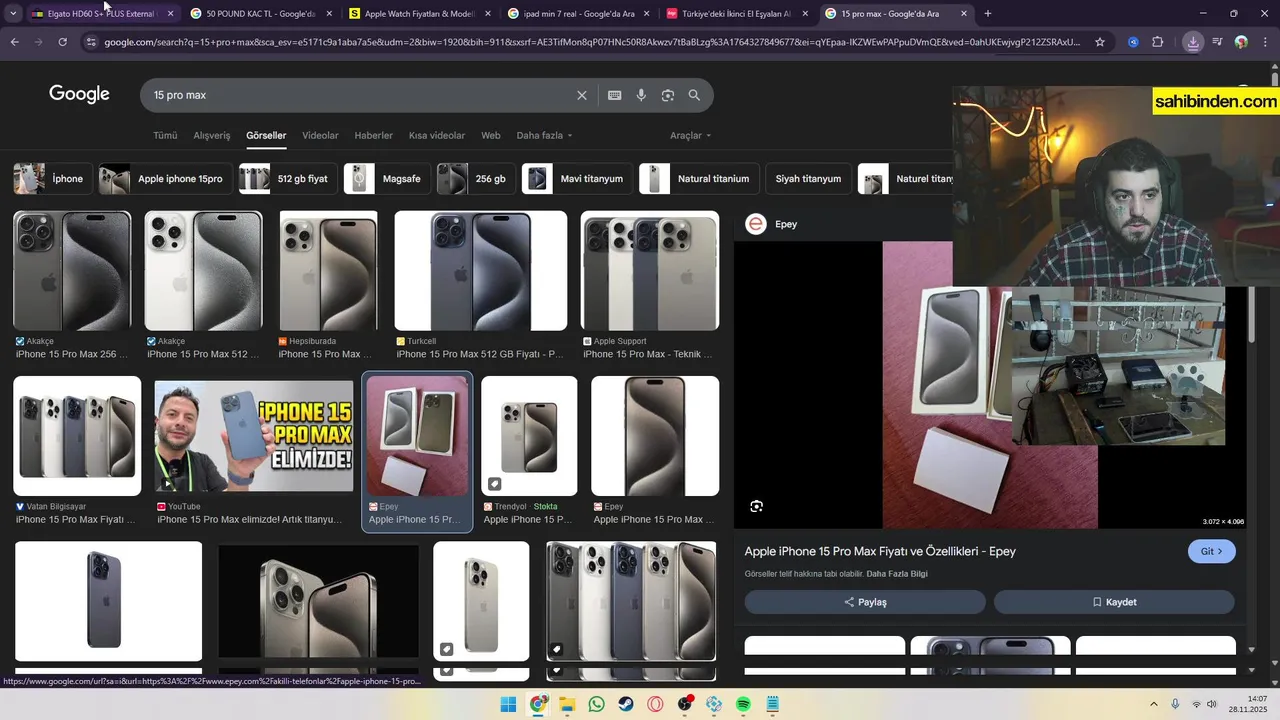Start voice search with the microphone
The height and width of the screenshot is (720, 1280).
(x=641, y=95)
